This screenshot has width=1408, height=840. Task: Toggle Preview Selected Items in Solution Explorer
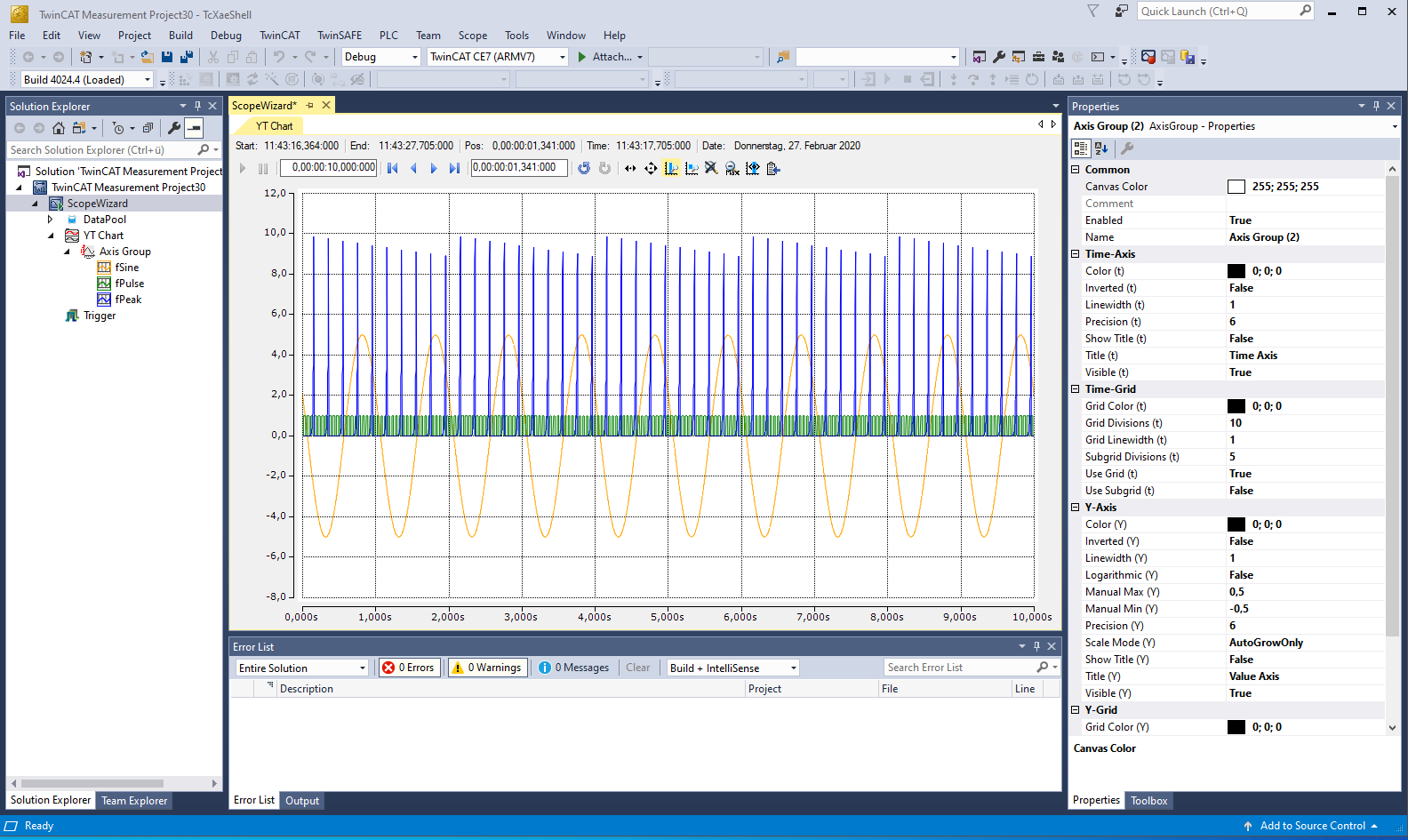click(x=194, y=128)
